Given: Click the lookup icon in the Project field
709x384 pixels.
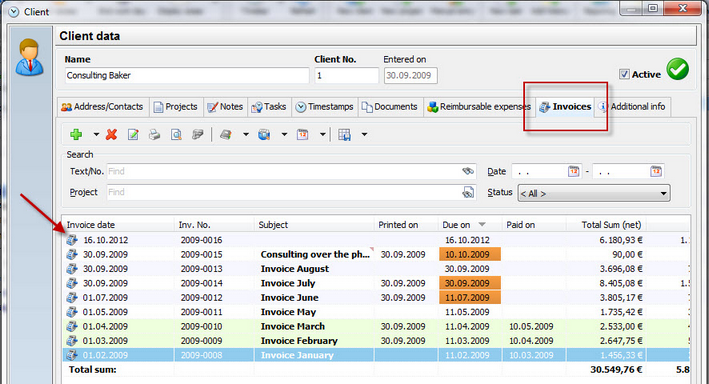Looking at the screenshot, I should [468, 193].
